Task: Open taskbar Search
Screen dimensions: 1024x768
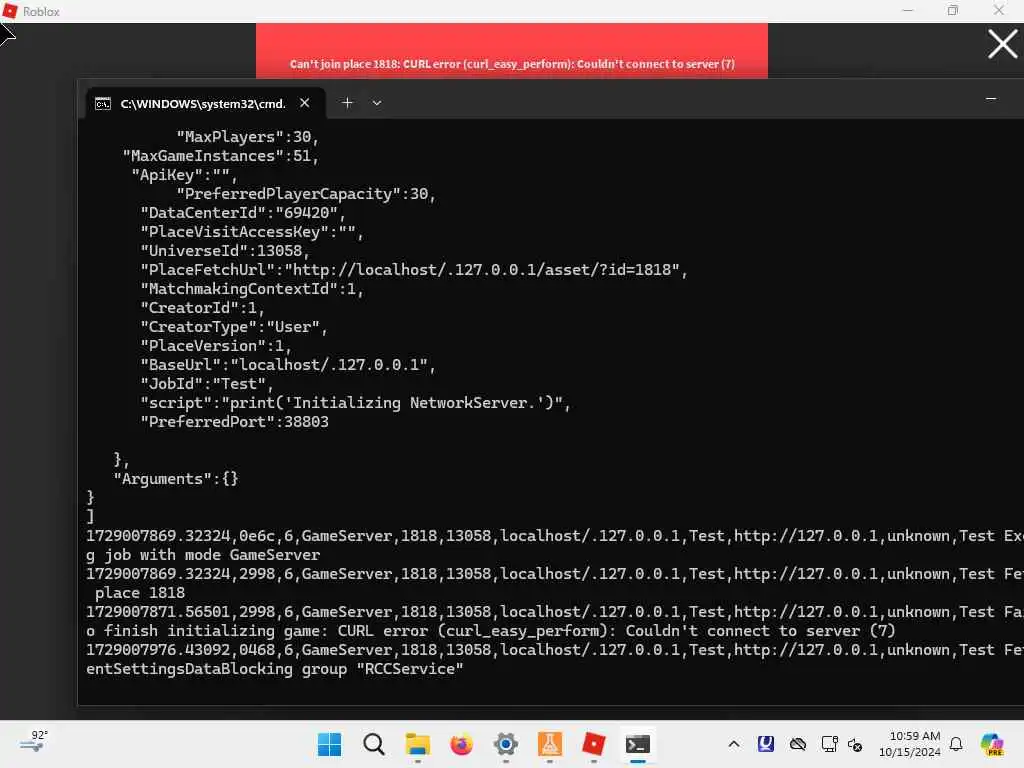Action: click(x=374, y=744)
